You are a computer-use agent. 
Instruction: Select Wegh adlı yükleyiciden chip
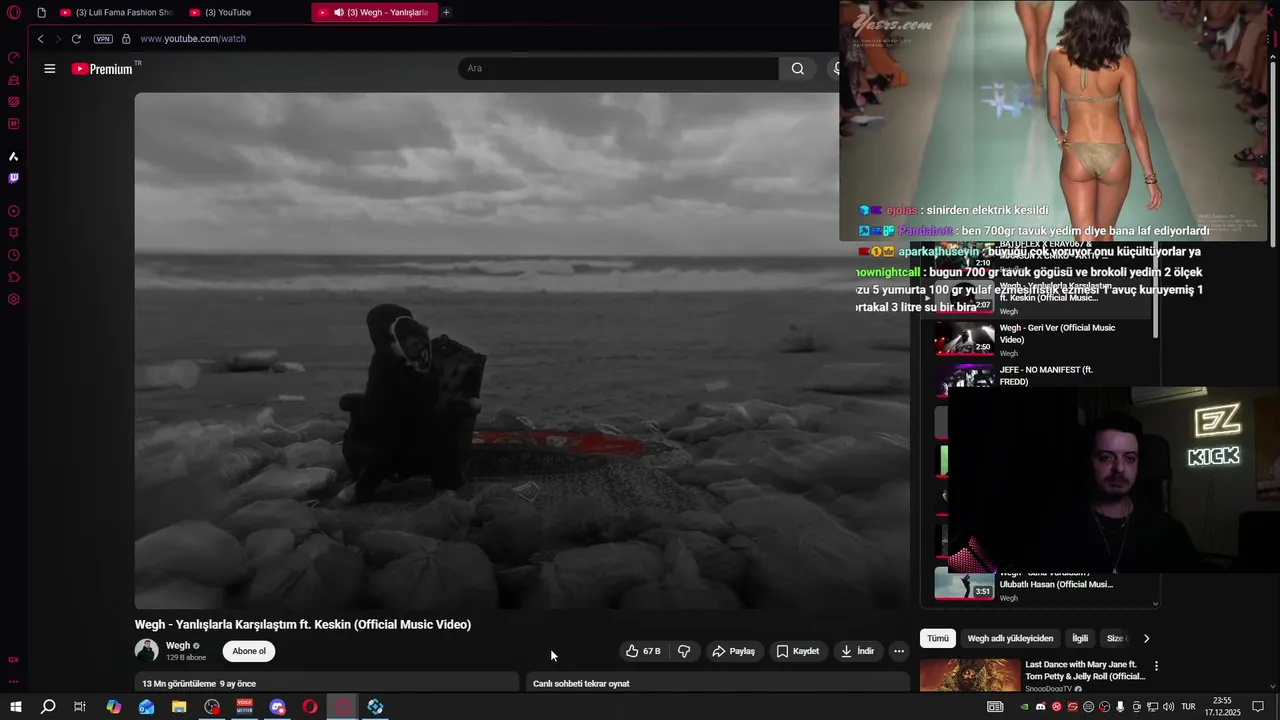1010,638
